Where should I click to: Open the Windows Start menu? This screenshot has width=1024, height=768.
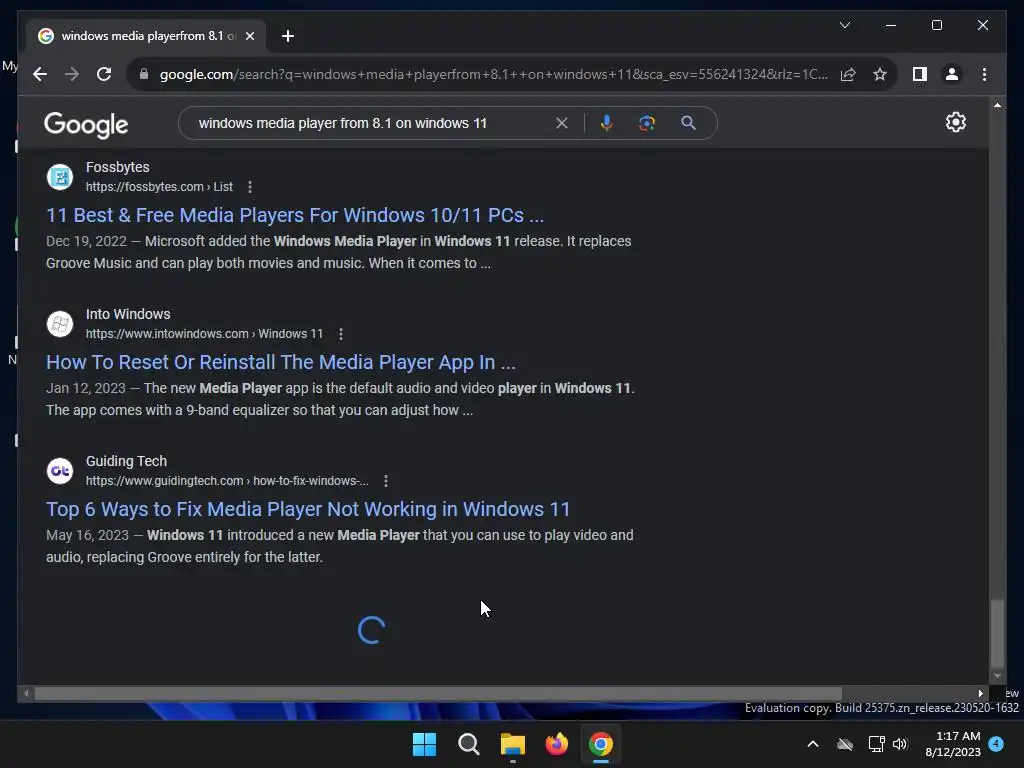tap(424, 744)
